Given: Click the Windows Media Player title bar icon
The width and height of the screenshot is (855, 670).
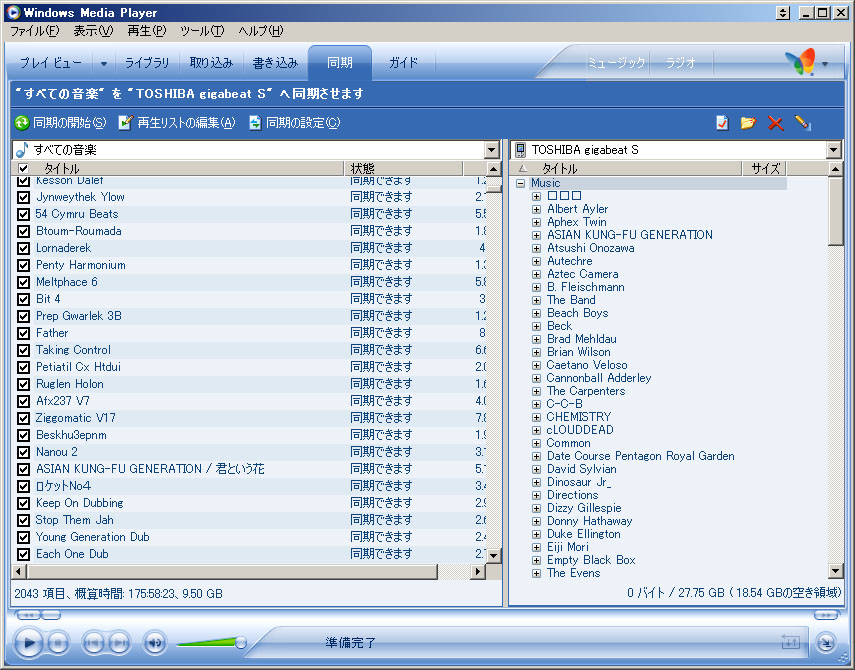Looking at the screenshot, I should click(x=13, y=12).
